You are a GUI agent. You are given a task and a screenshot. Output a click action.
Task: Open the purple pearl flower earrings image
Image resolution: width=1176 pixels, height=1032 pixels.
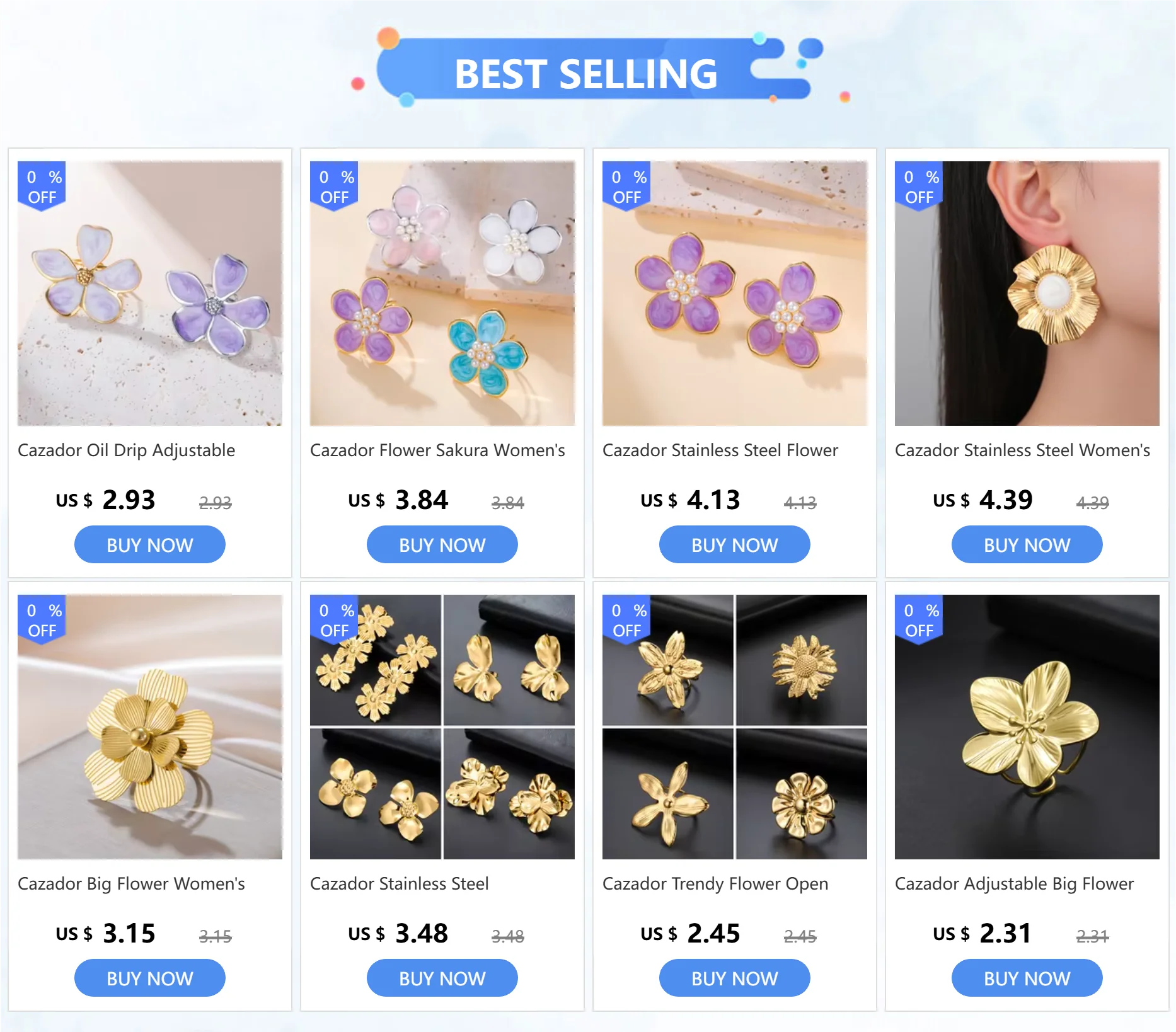pyautogui.click(x=735, y=294)
